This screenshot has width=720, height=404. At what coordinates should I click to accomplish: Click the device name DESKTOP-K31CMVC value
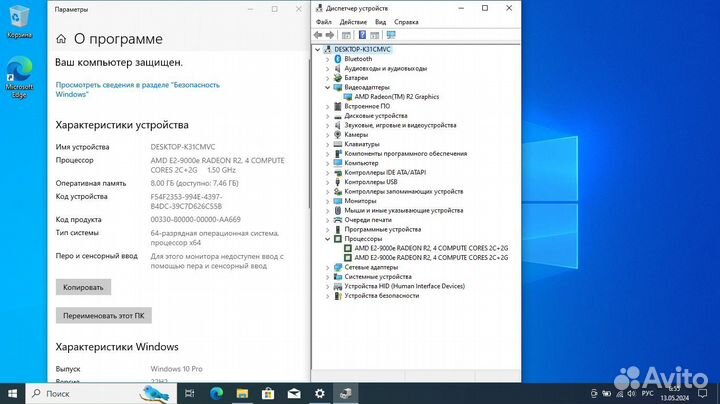point(183,147)
